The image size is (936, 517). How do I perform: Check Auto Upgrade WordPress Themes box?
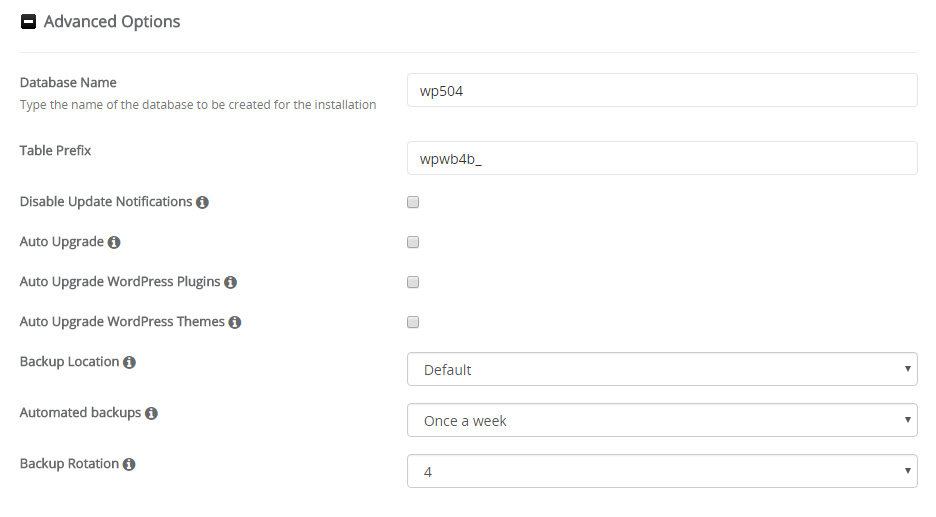[413, 322]
